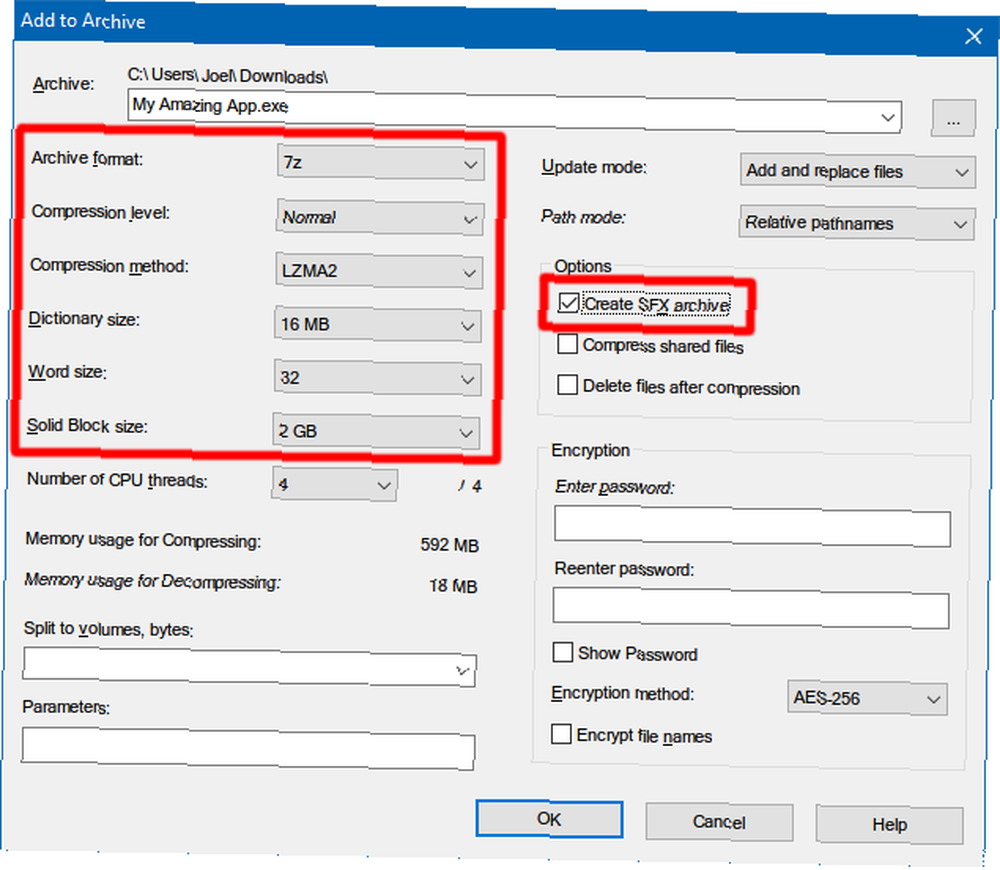Click into the Parameters text field
Screen dimensions: 1000x870
point(248,748)
